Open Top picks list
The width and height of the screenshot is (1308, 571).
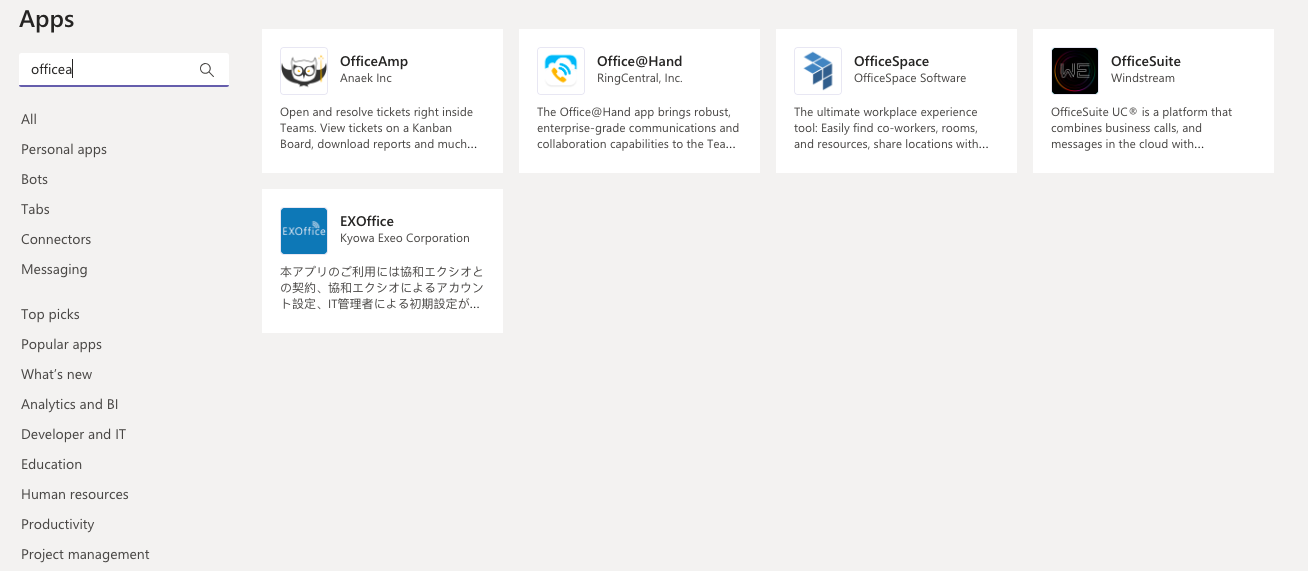[x=50, y=314]
